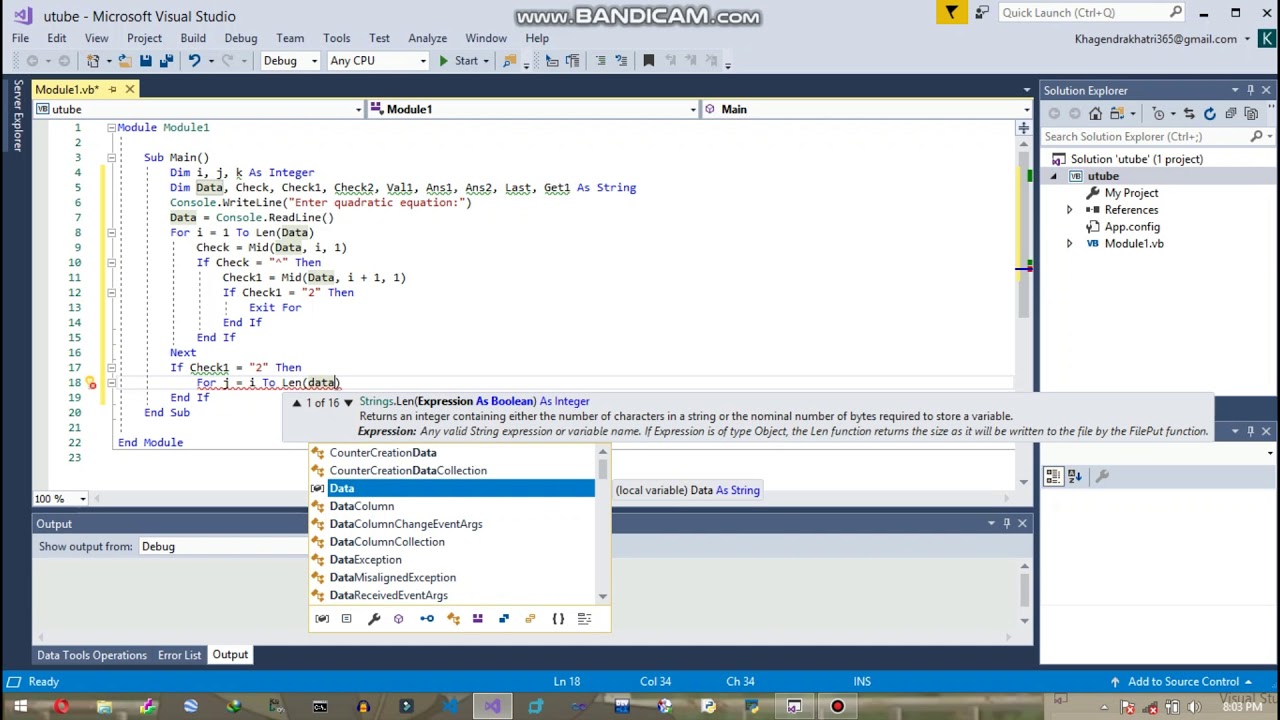
Task: Open the Debug configuration dropdown
Action: click(290, 61)
